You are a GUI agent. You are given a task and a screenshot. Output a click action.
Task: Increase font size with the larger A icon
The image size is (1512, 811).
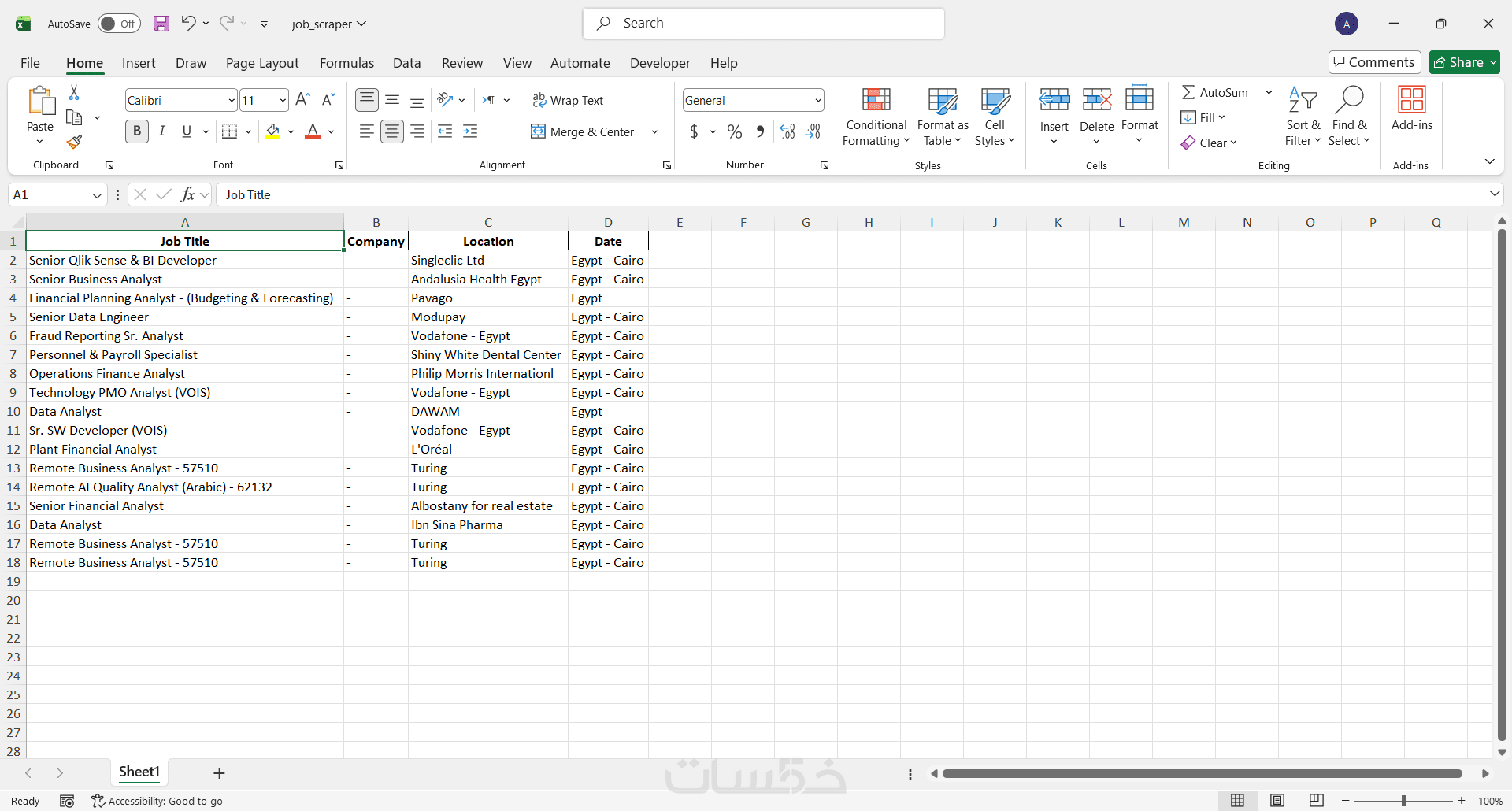click(x=302, y=100)
